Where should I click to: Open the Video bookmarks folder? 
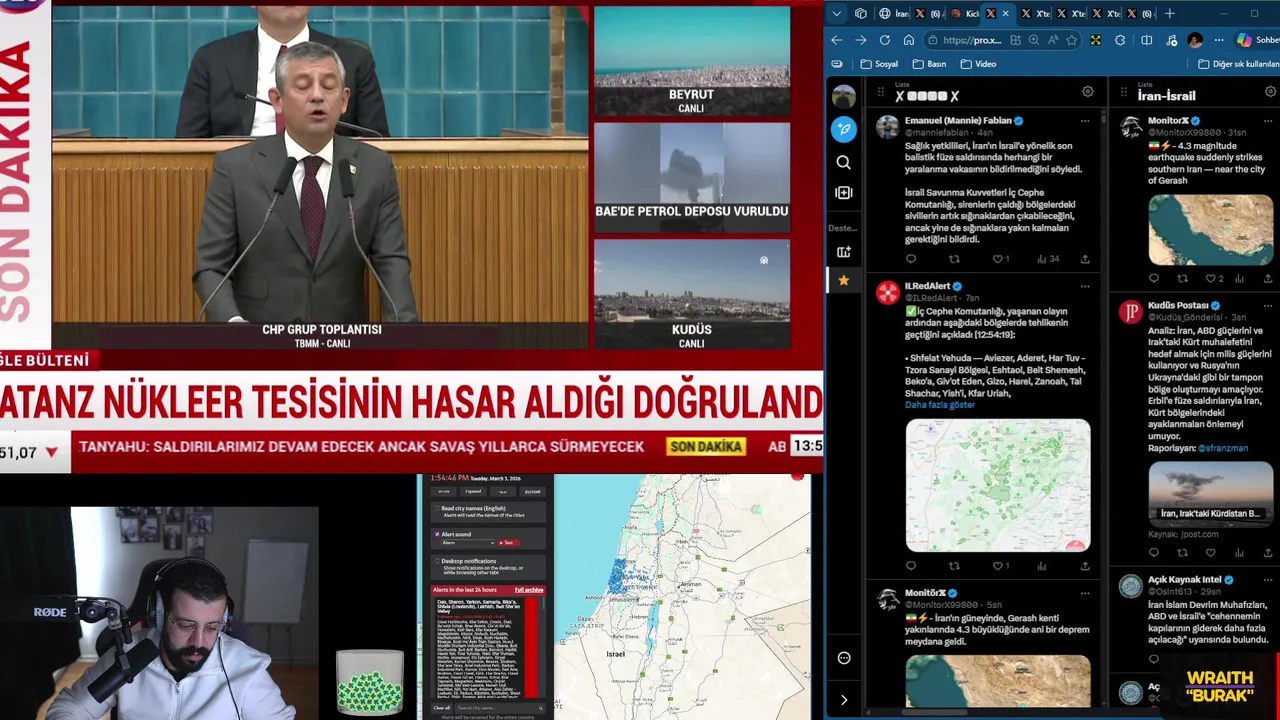(978, 64)
